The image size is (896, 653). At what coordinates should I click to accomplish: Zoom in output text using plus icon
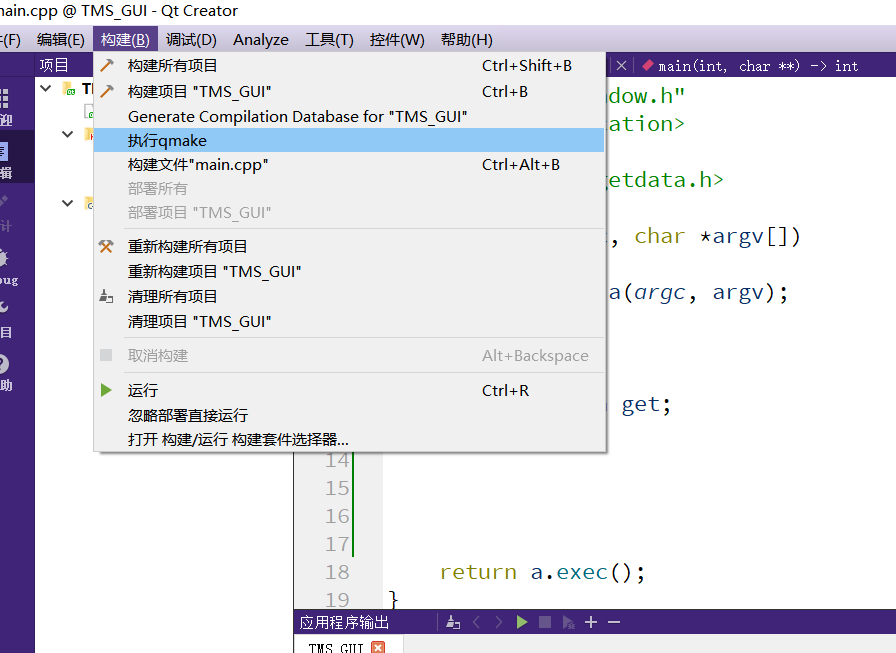click(x=590, y=622)
